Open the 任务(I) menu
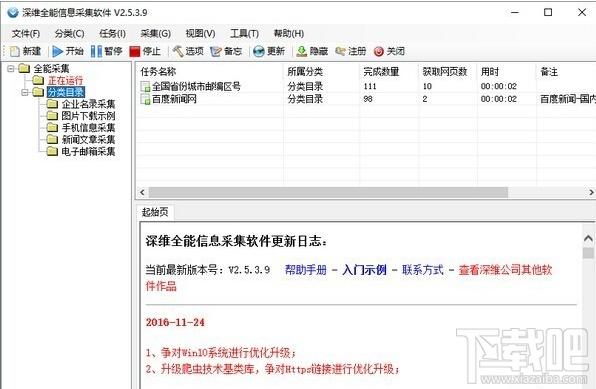The width and height of the screenshot is (596, 389). (112, 33)
